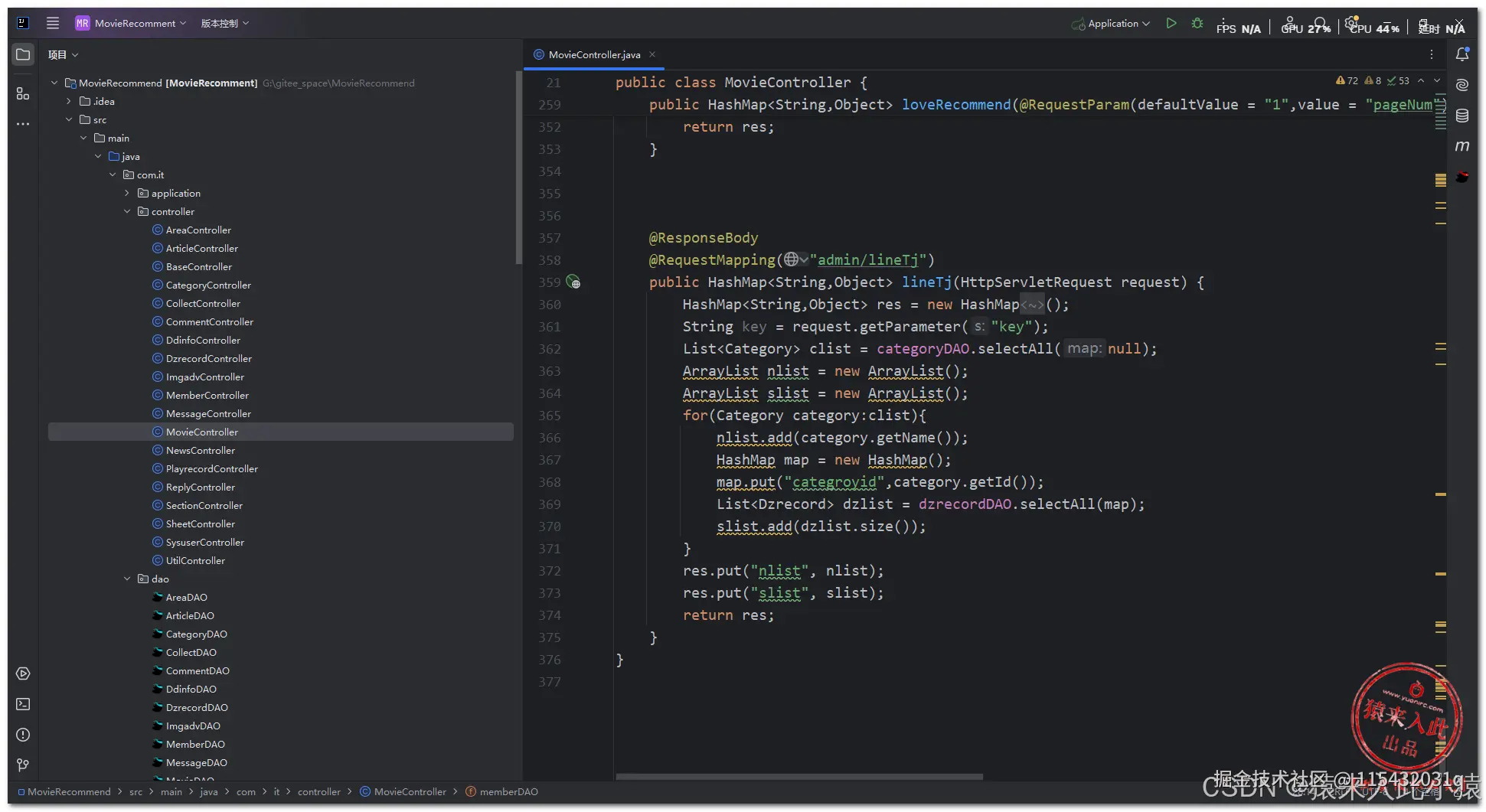The height and width of the screenshot is (812, 1486).
Task: Open the Terminal tool window
Action: pyautogui.click(x=23, y=704)
